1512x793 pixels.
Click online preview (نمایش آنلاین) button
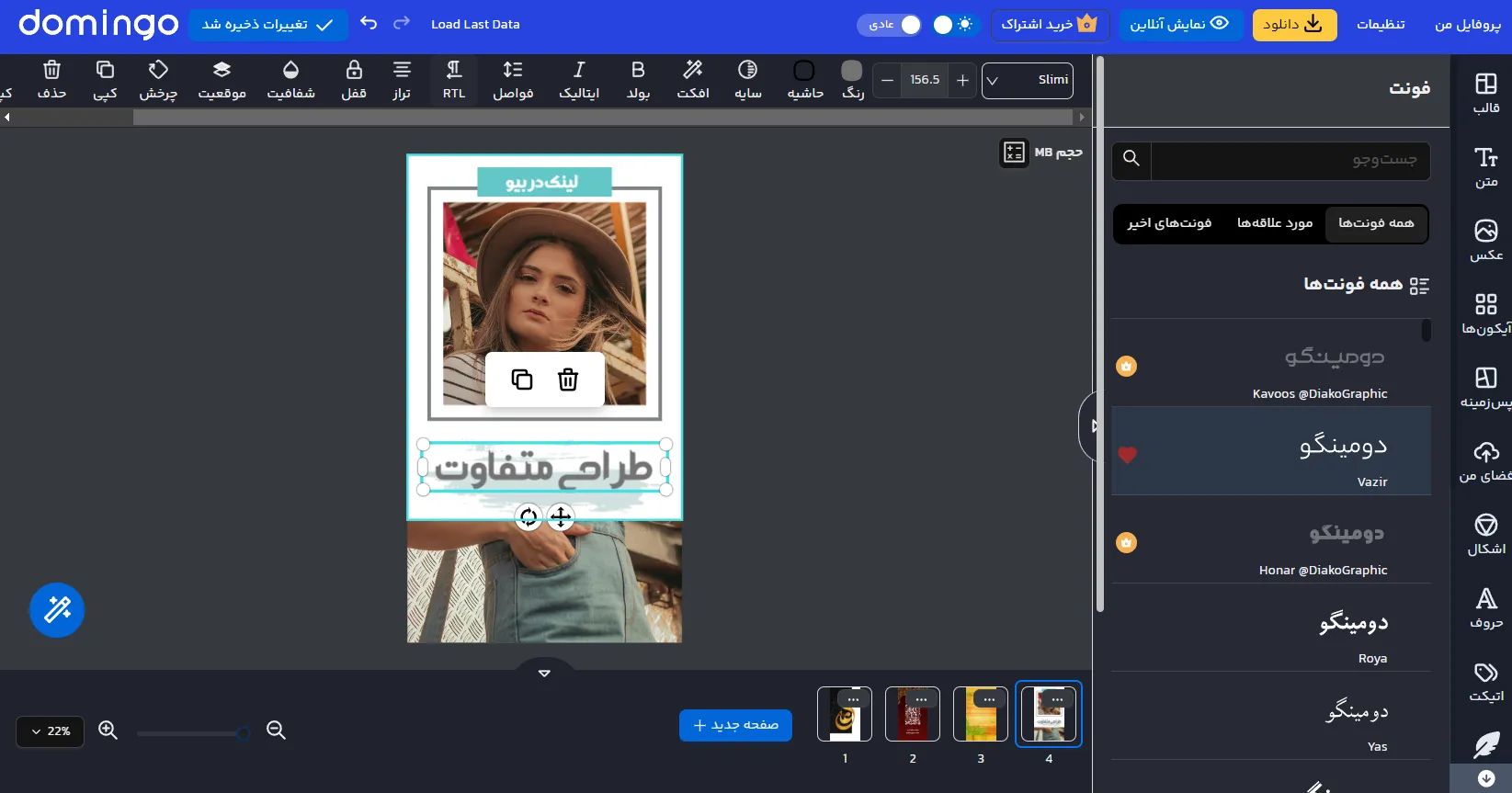tap(1180, 25)
